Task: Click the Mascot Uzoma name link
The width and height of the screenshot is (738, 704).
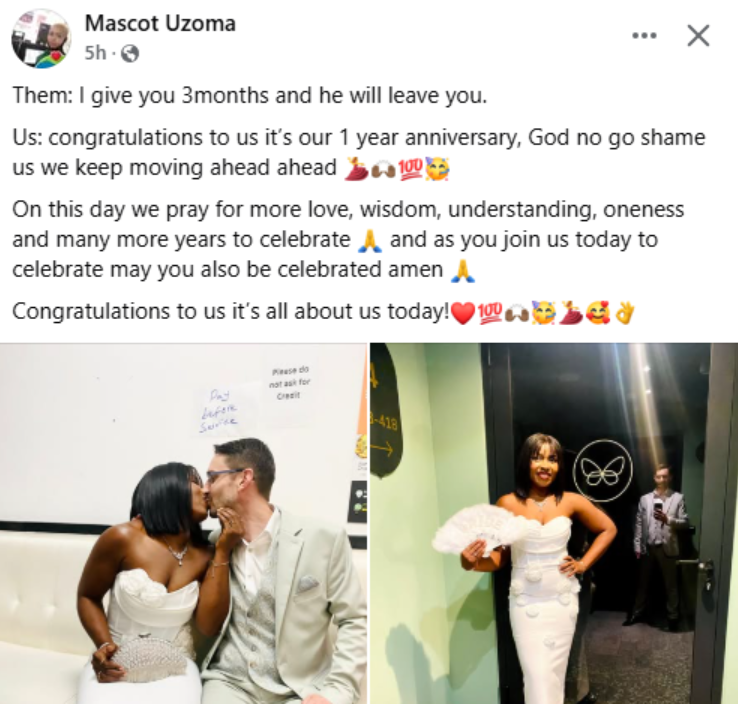Action: click(160, 24)
